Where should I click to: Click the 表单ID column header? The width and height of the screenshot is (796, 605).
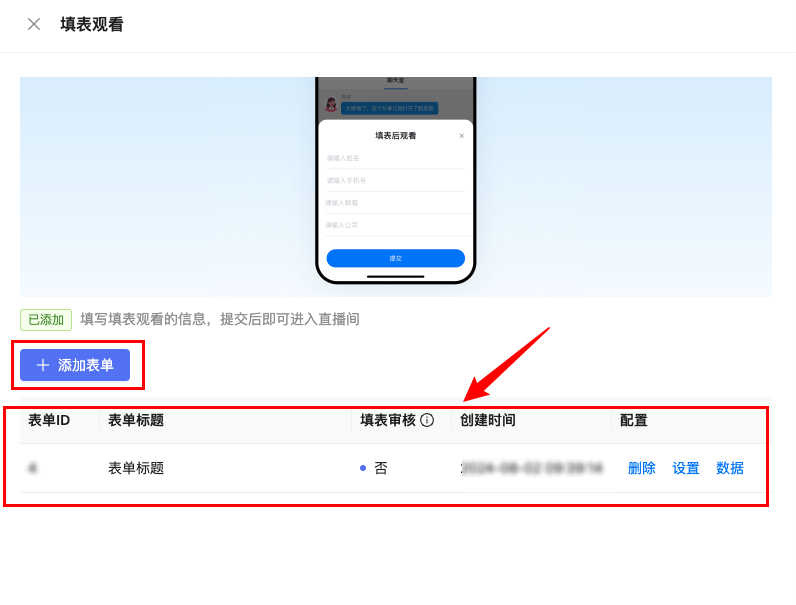[49, 420]
